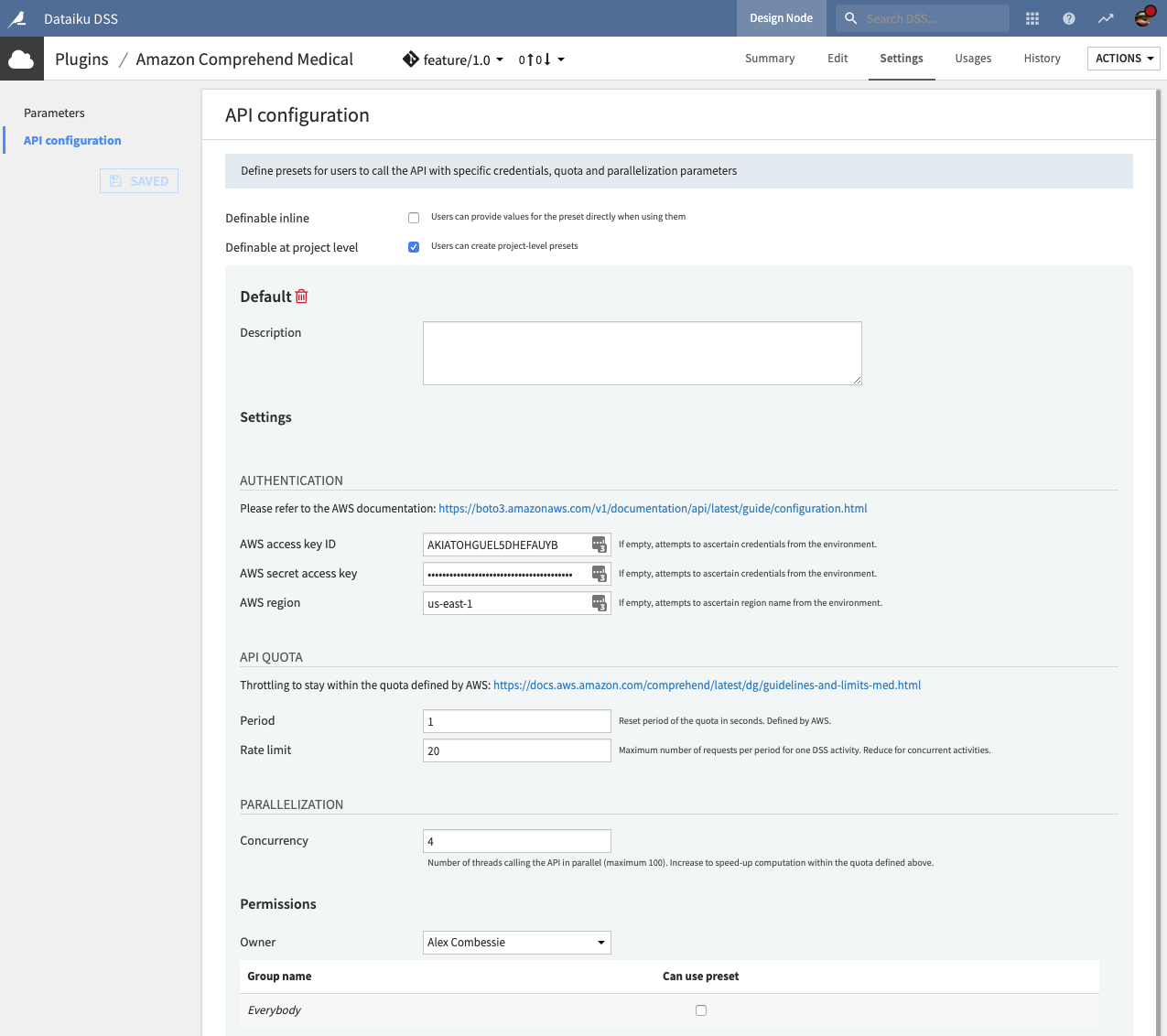
Task: Switch to the Usages tab
Action: (x=972, y=58)
